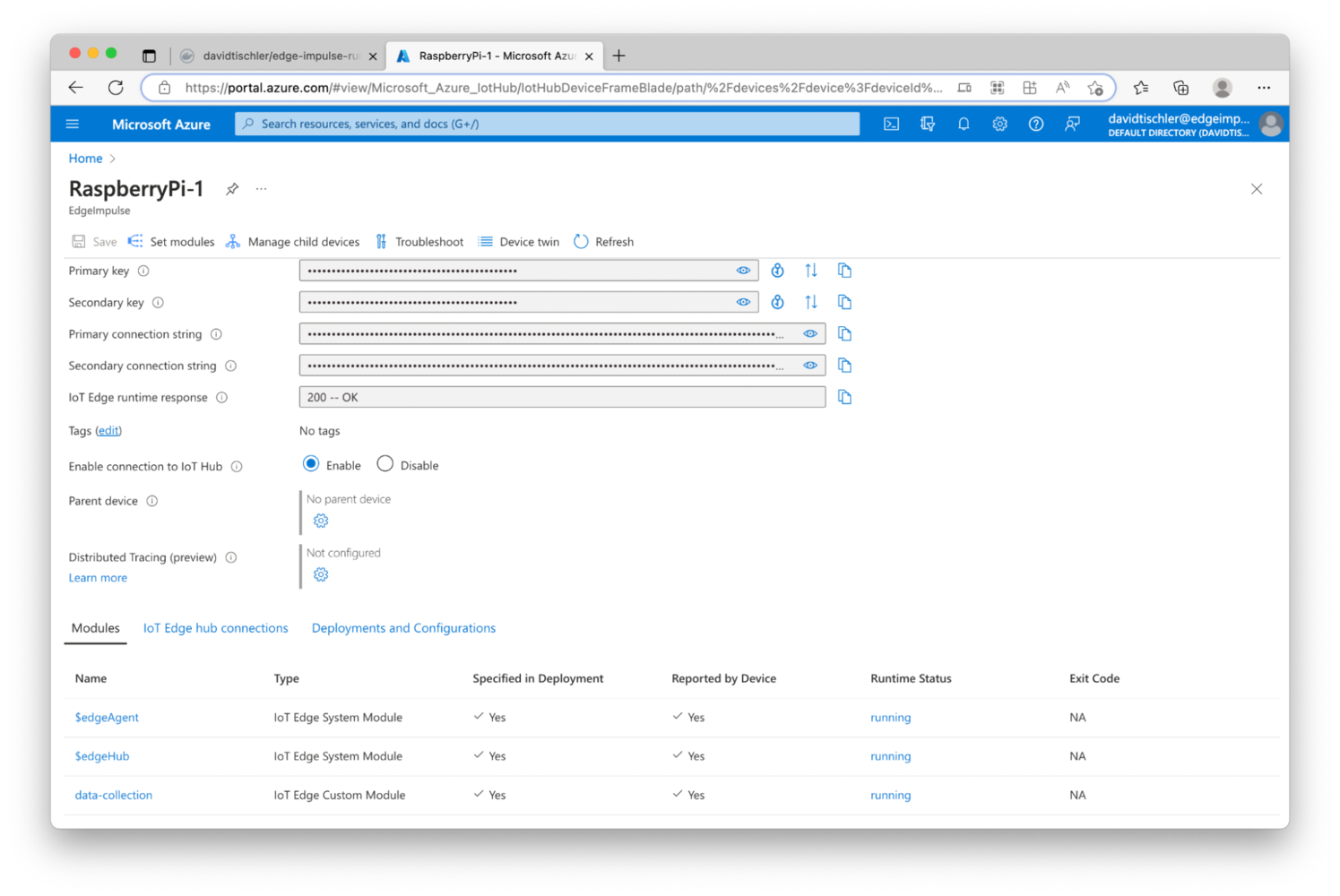The image size is (1340, 896).
Task: Regenerate the Primary key
Action: [x=777, y=271]
